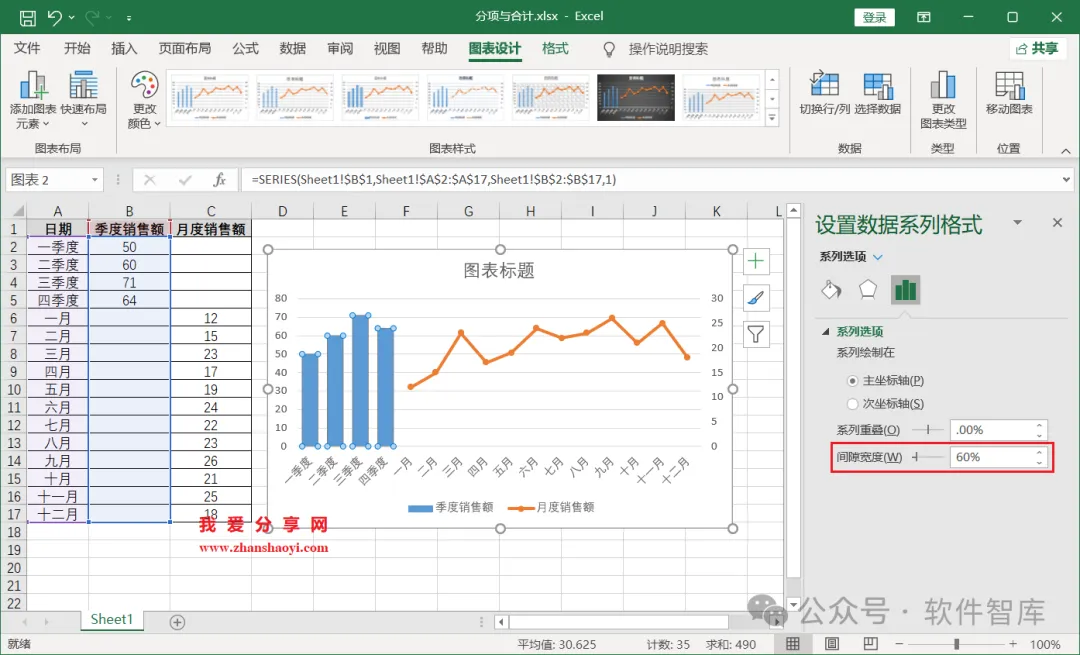Viewport: 1080px width, 655px height.
Task: Open the 添加图表元素 menu
Action: 32,101
